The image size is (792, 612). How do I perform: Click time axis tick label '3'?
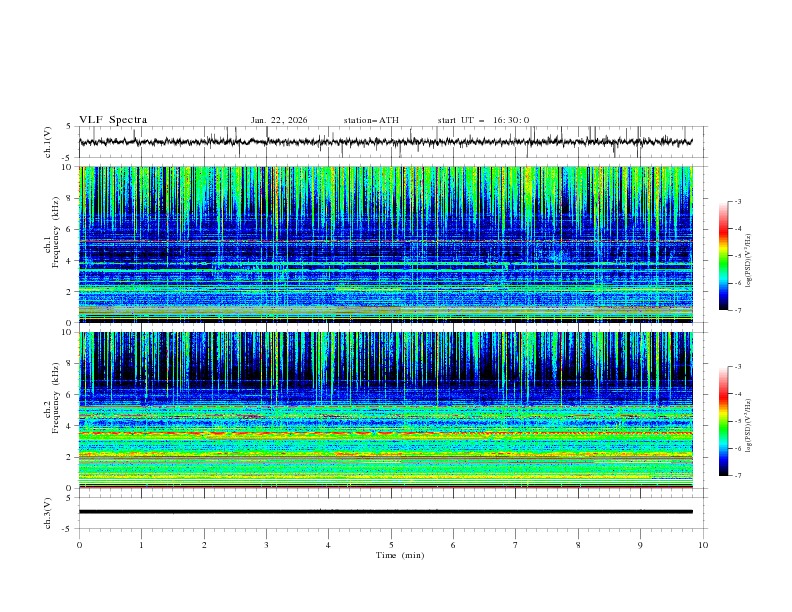click(x=266, y=545)
